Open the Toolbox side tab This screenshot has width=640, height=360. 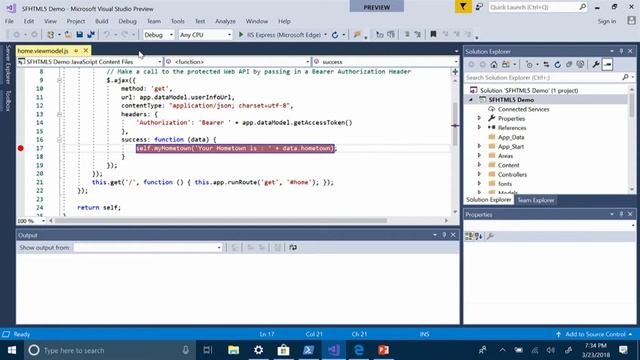coord(8,101)
